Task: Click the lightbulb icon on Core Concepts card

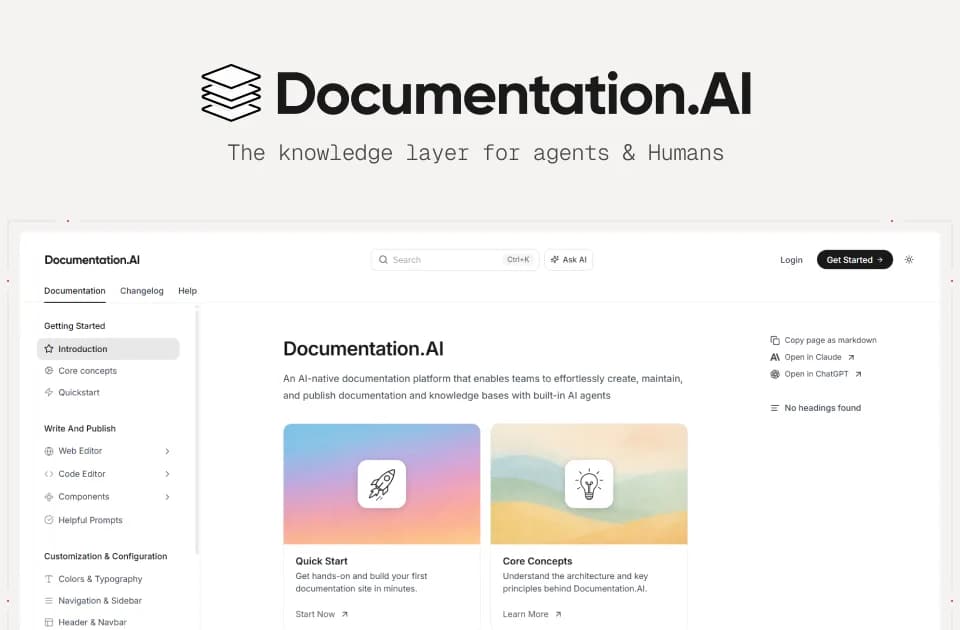Action: point(589,484)
